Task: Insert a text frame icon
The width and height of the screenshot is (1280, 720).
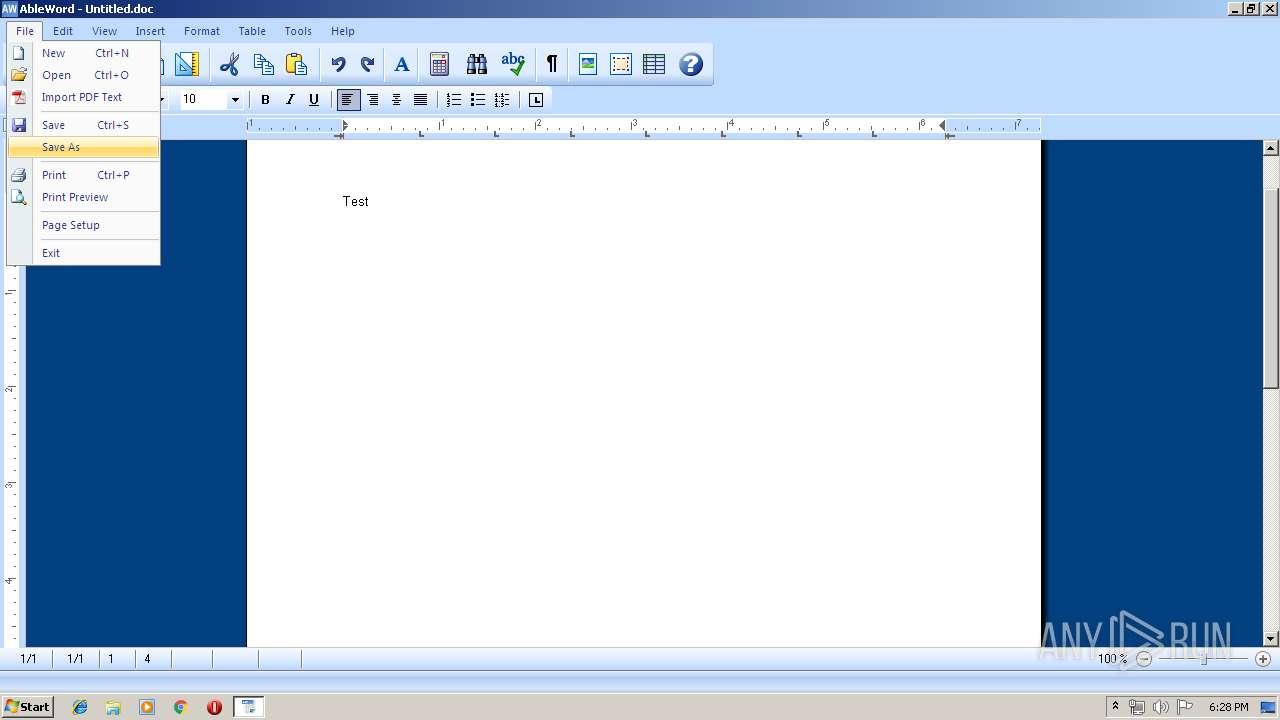Action: 621,65
